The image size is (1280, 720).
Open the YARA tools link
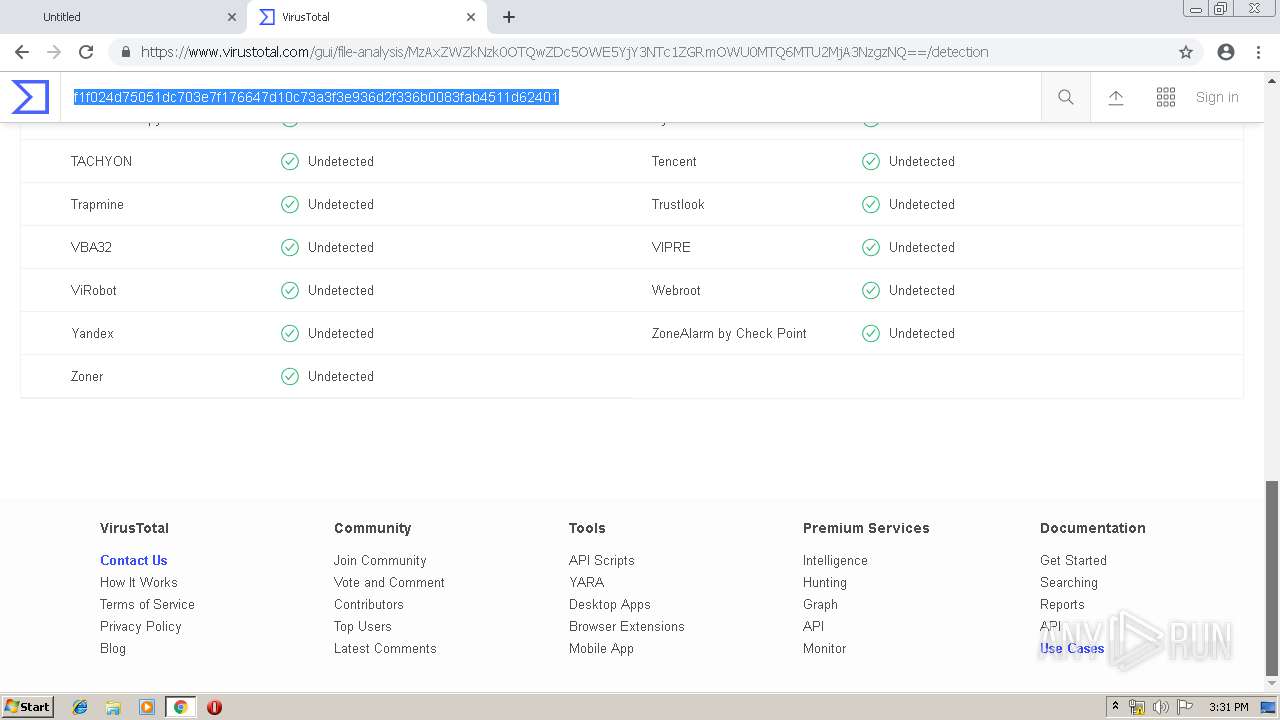point(586,582)
